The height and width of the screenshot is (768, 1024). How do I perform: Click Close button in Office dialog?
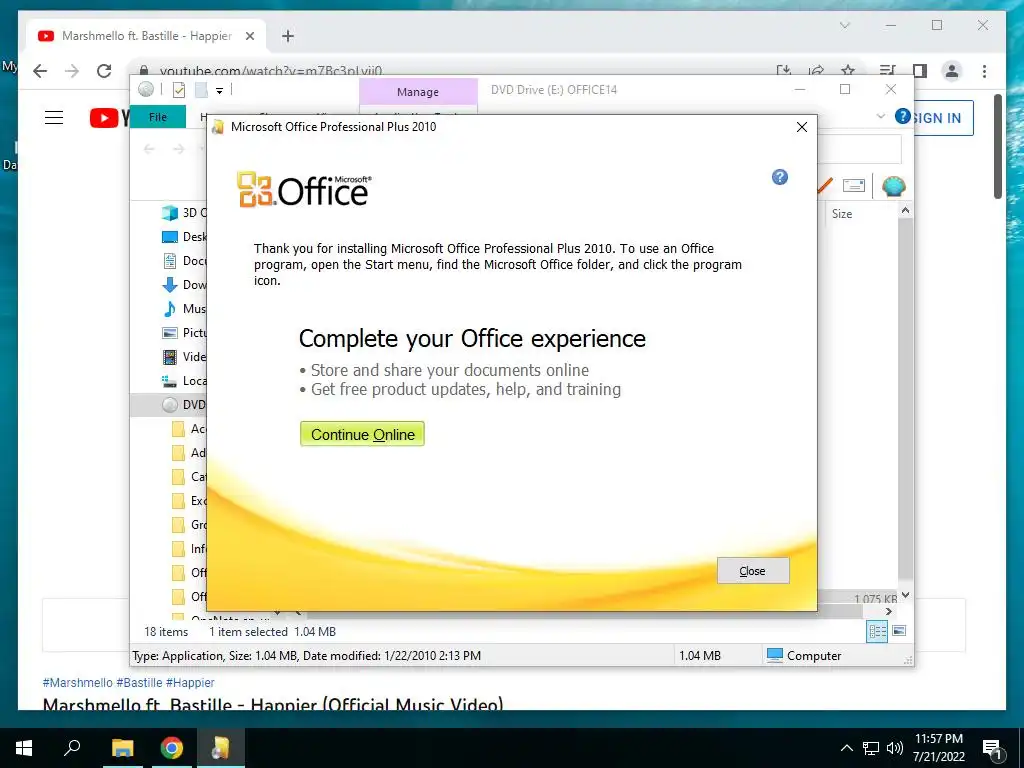(x=753, y=571)
